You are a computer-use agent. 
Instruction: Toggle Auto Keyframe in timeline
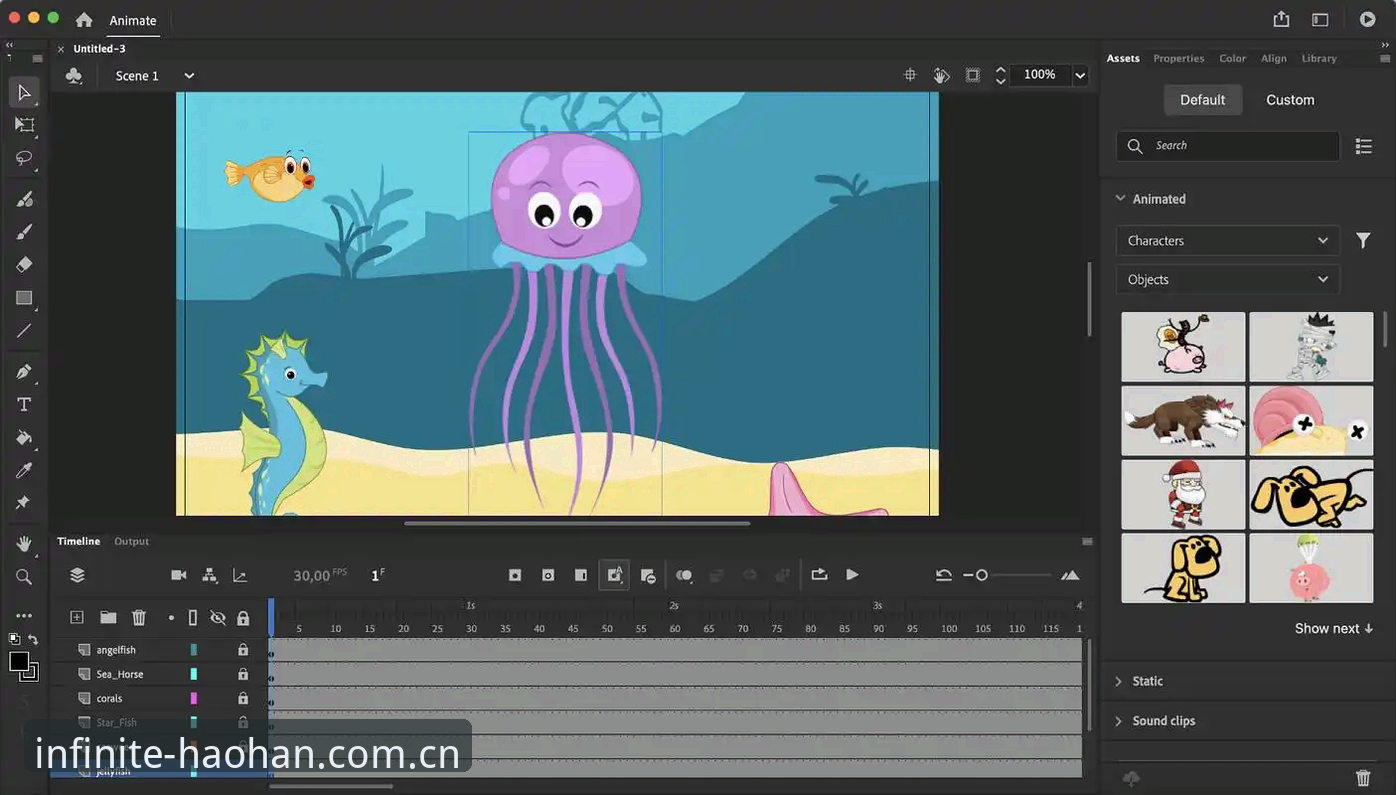(x=614, y=575)
